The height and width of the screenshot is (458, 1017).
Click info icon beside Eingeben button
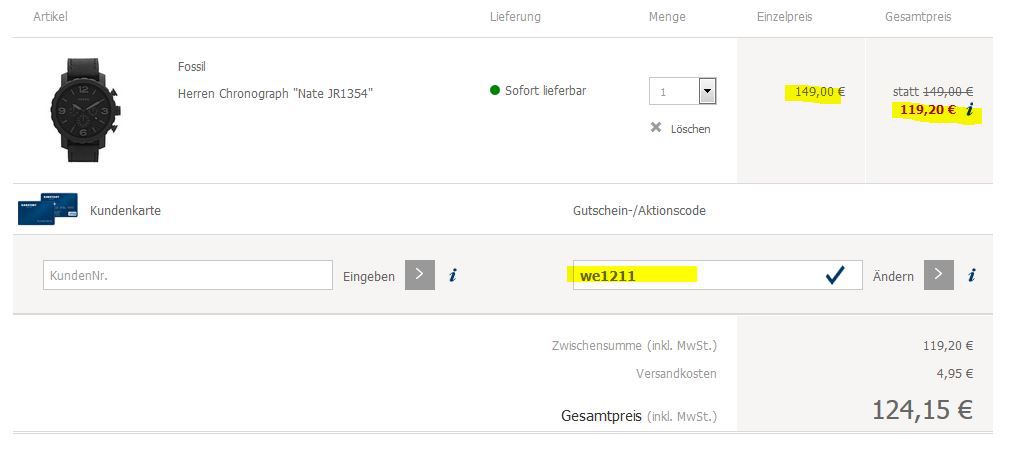coord(453,276)
